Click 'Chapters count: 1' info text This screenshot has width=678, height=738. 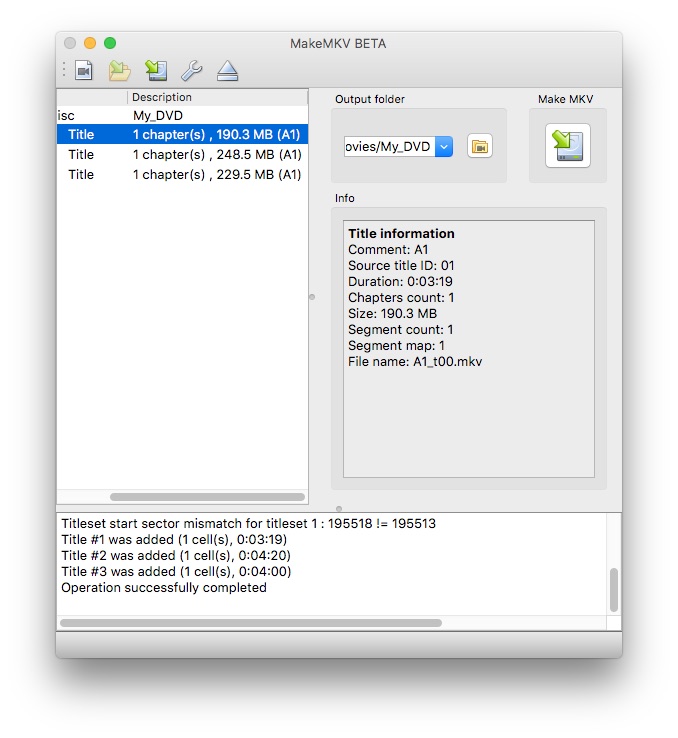[401, 297]
